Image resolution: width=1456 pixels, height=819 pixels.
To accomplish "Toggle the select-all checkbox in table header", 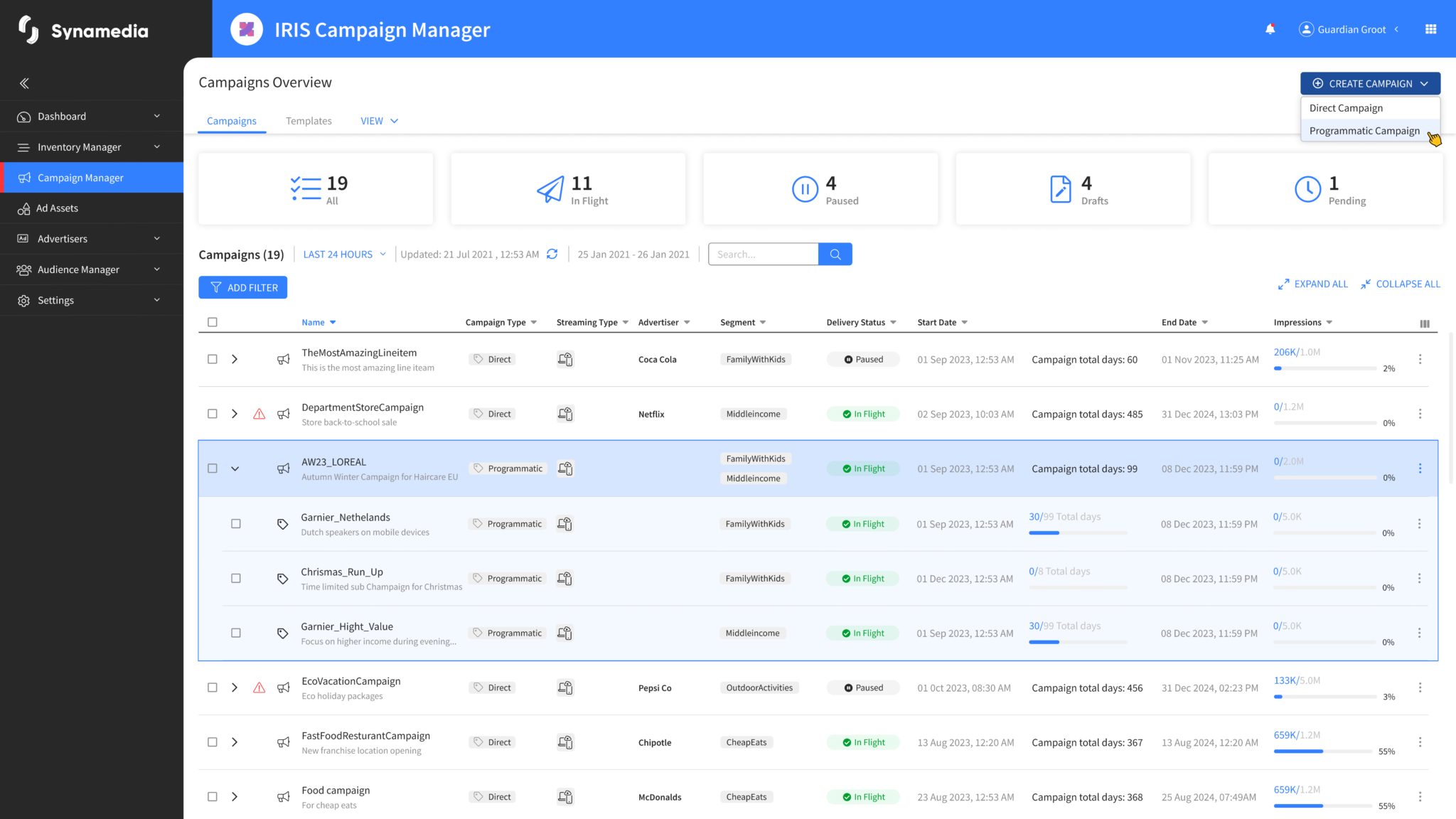I will point(212,322).
